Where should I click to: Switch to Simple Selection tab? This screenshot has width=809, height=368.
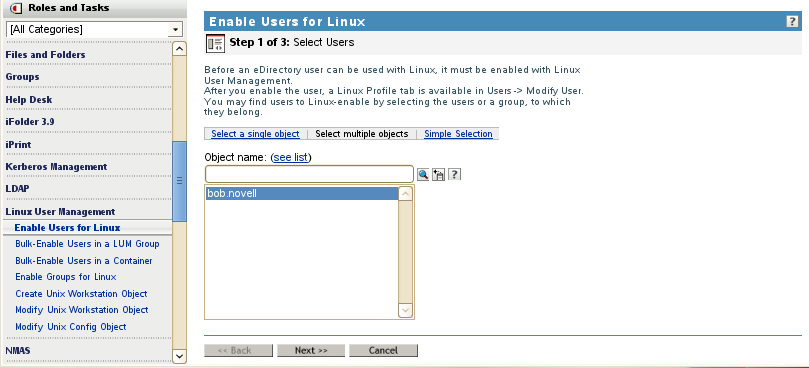click(x=458, y=134)
